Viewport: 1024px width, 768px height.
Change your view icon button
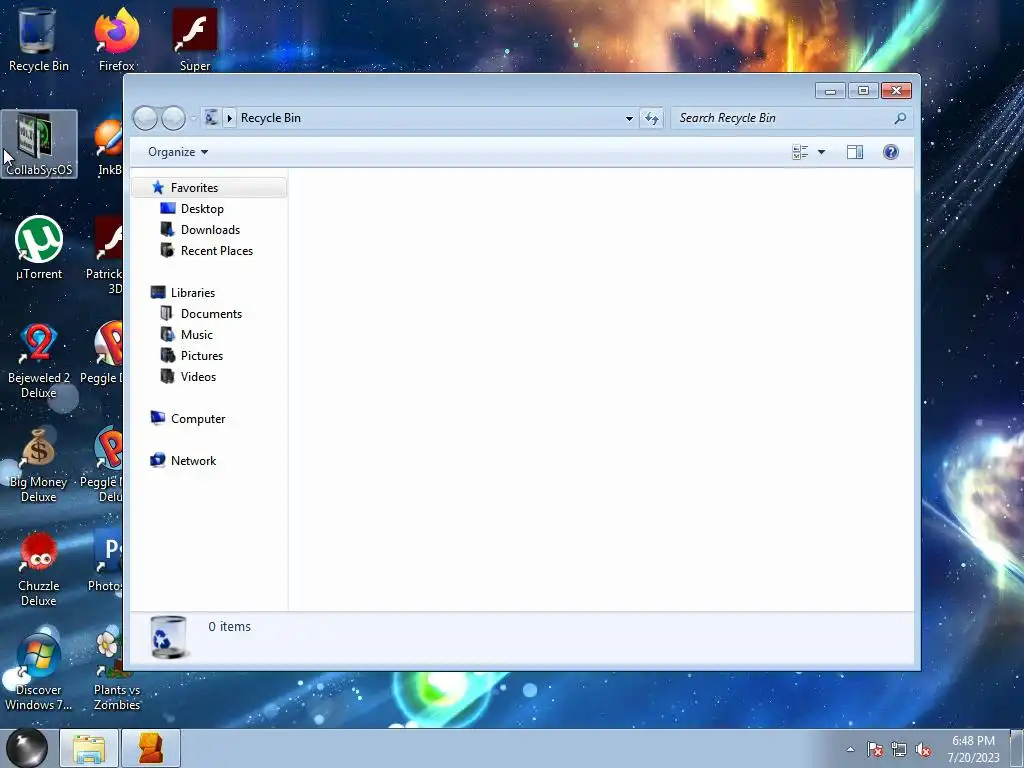[800, 152]
